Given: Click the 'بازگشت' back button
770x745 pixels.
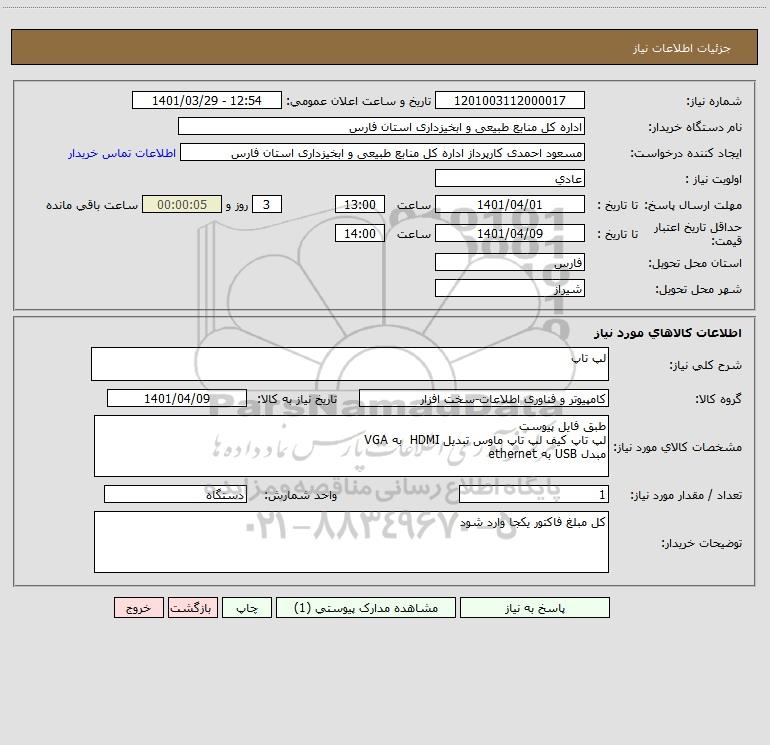Looking at the screenshot, I should [x=192, y=607].
